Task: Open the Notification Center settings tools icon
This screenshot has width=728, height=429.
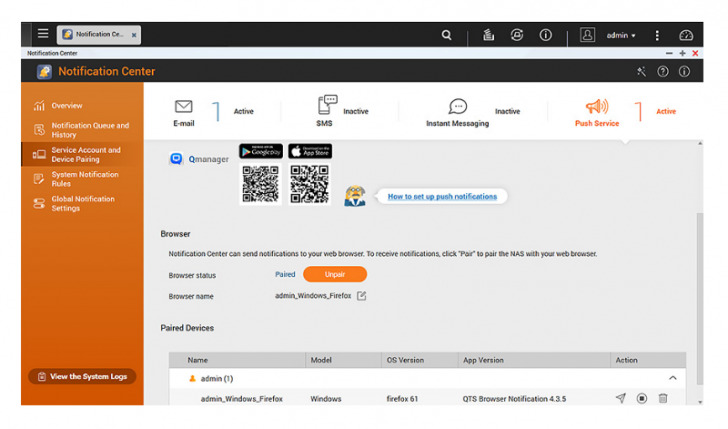Action: tap(641, 72)
